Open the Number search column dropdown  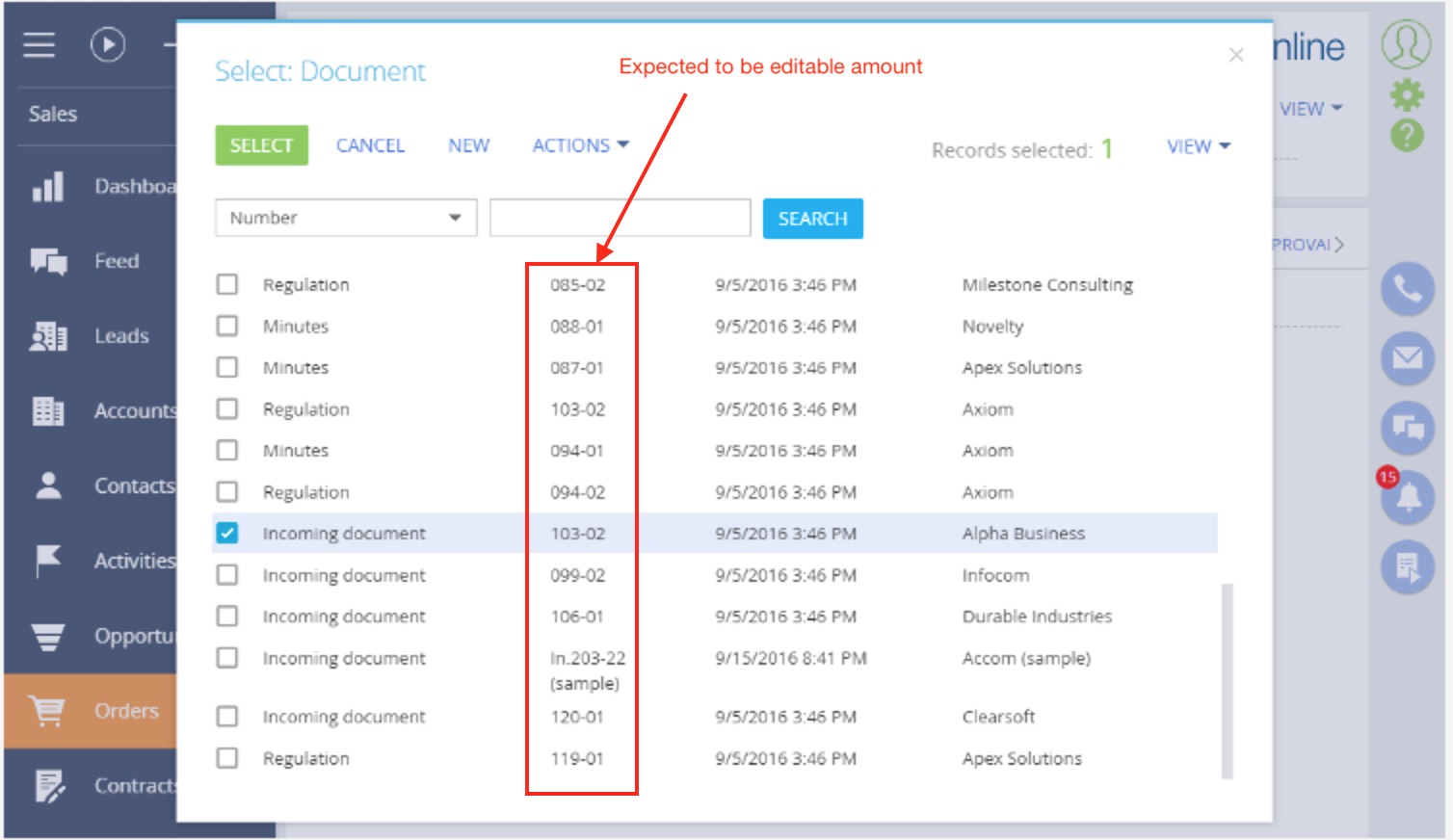346,218
